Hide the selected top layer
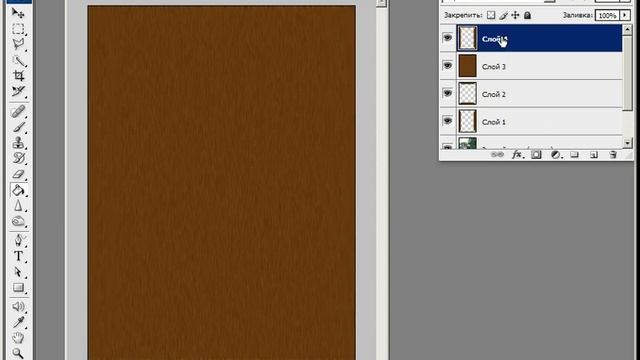Image resolution: width=640 pixels, height=360 pixels. point(448,38)
